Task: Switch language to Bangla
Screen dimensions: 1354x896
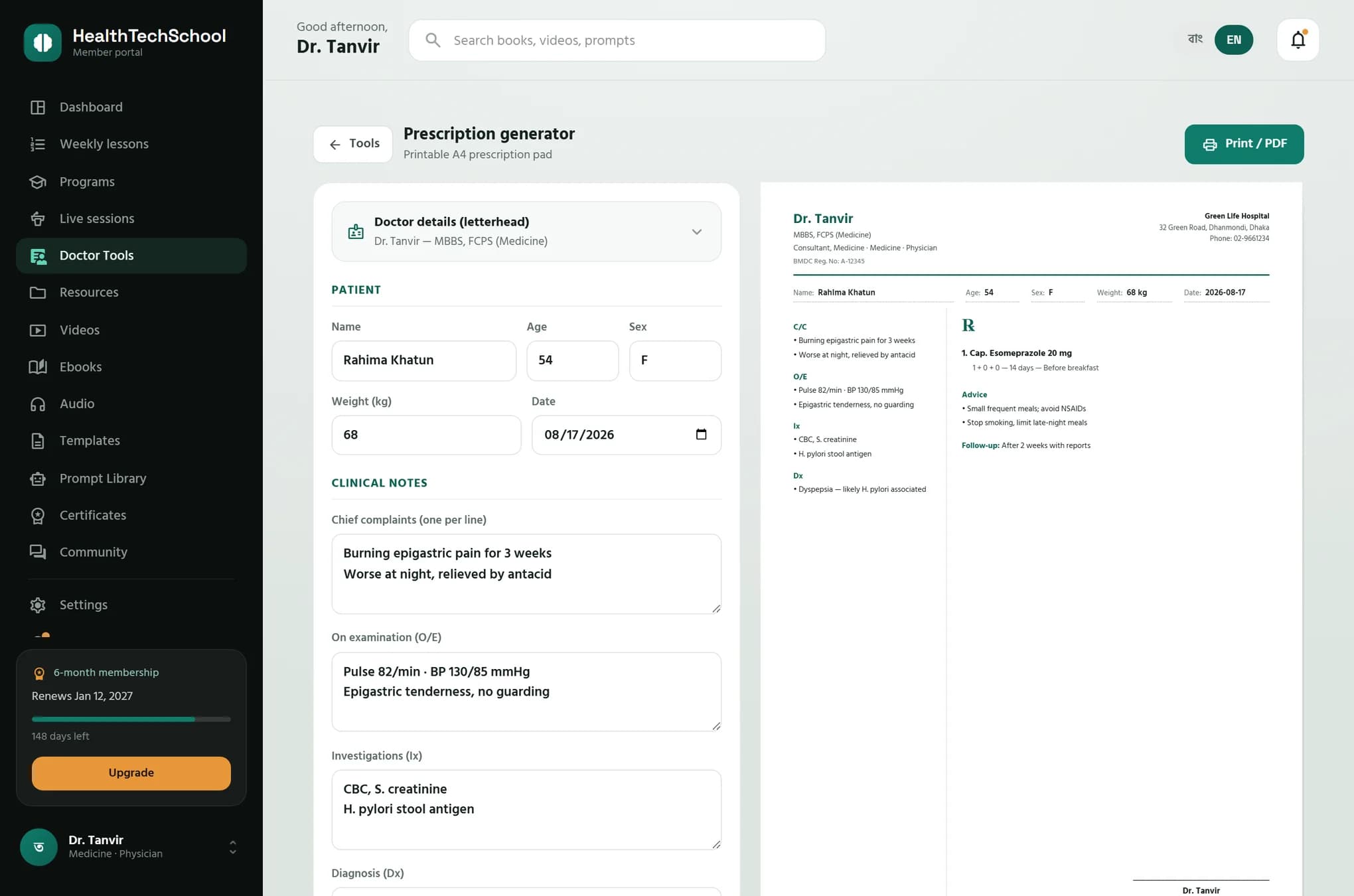Action: click(x=1195, y=39)
